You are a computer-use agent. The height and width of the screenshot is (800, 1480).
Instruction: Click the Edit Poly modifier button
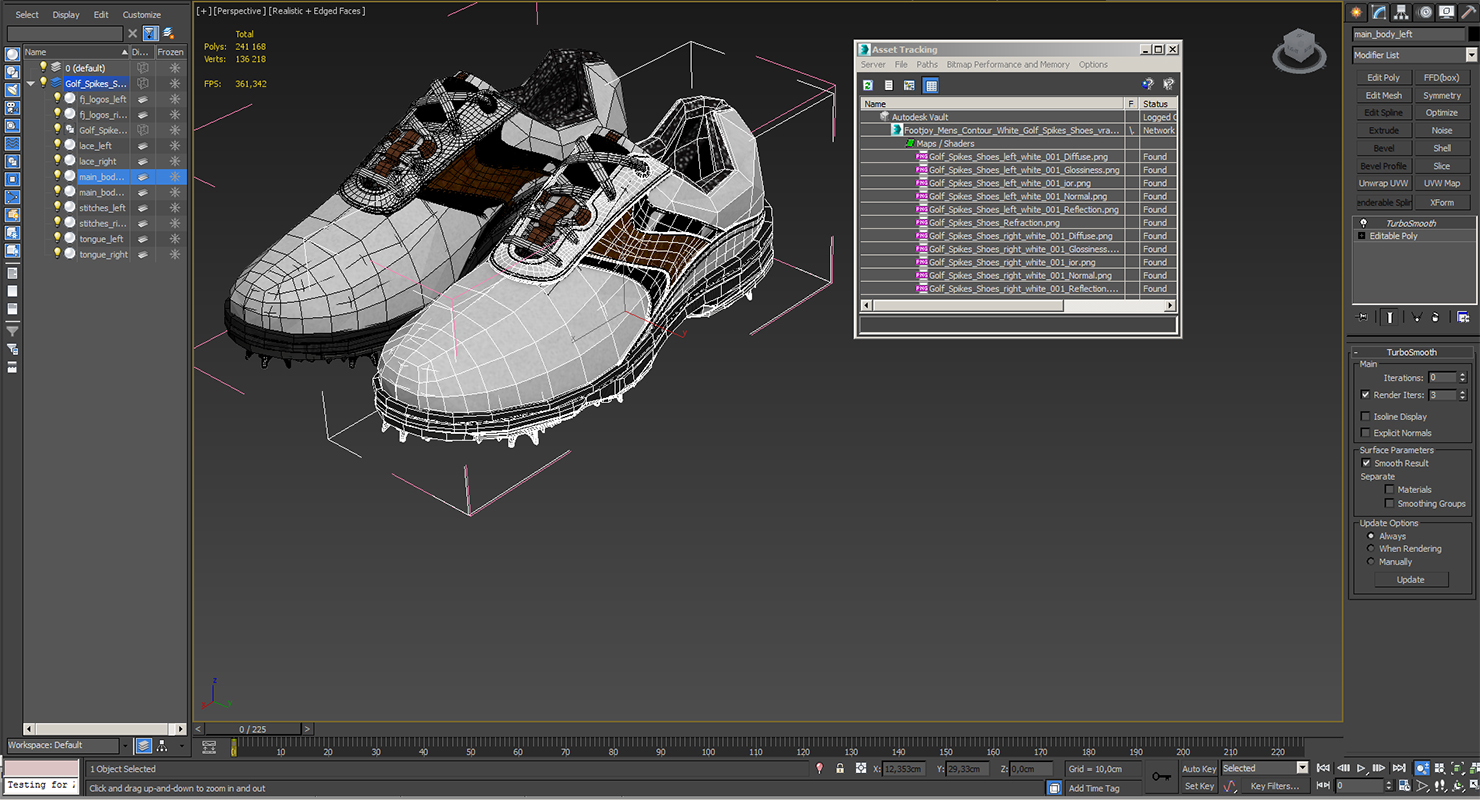click(x=1383, y=77)
